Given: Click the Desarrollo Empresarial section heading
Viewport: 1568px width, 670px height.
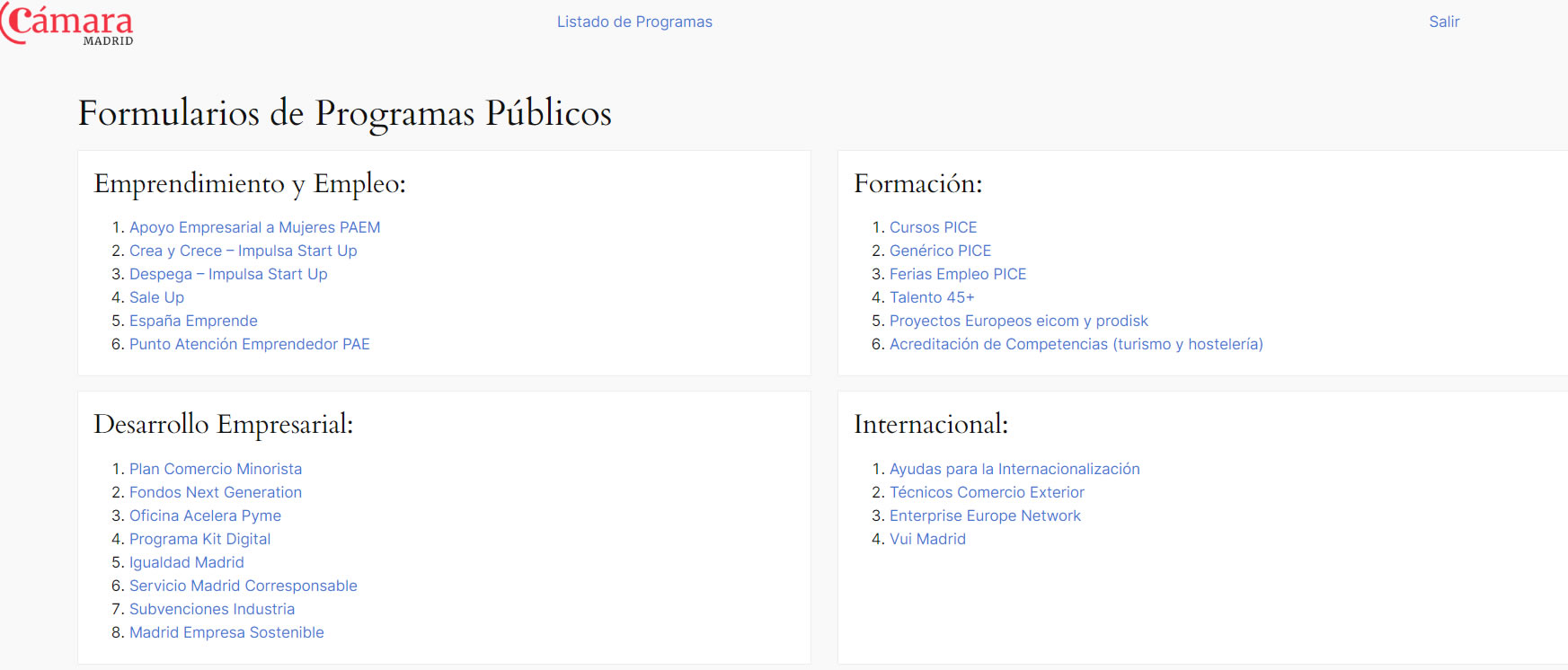Looking at the screenshot, I should point(224,425).
